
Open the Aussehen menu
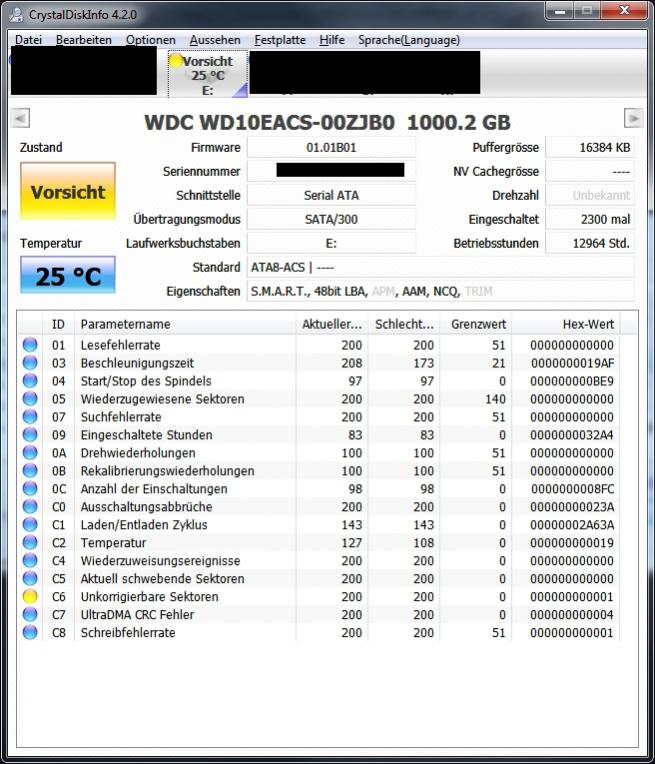click(215, 40)
